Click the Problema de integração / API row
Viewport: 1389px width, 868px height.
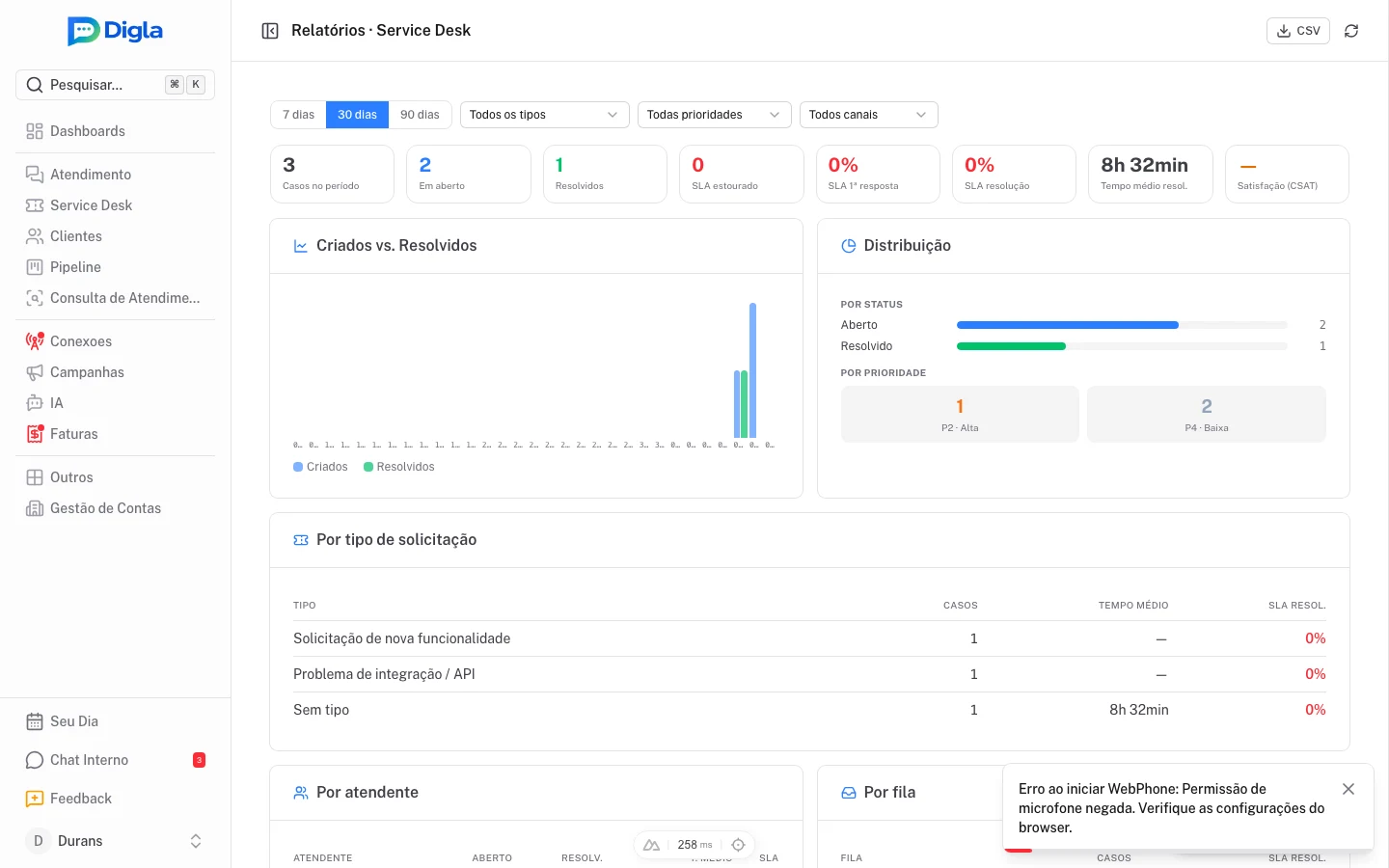coord(809,674)
